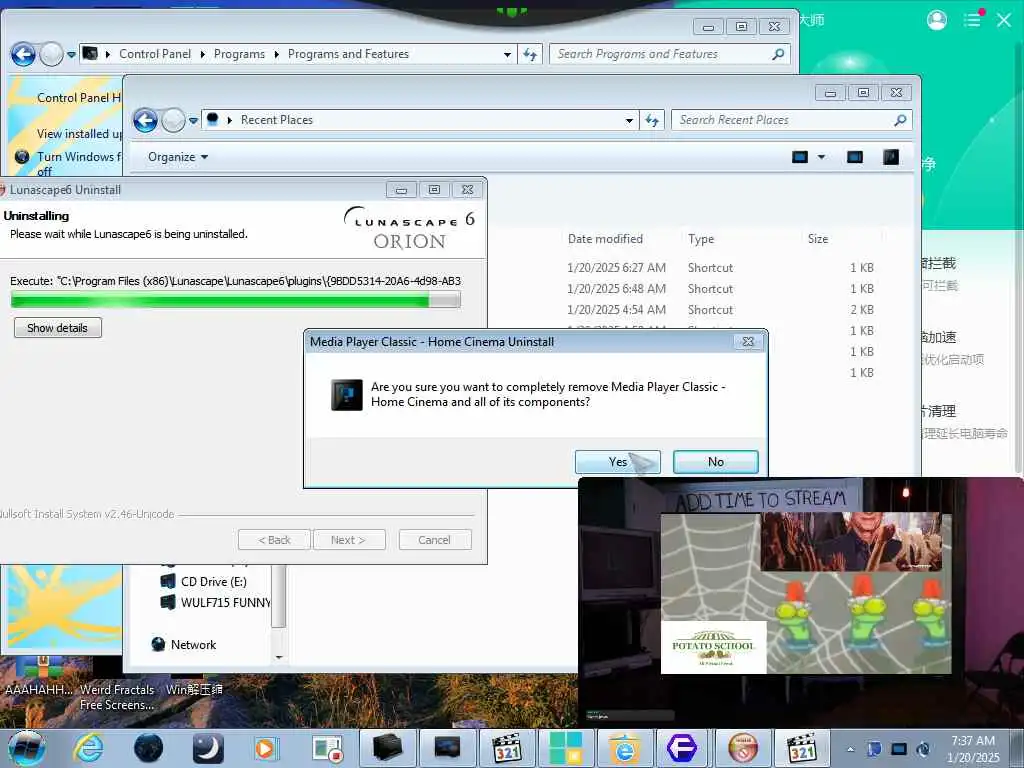Open Weird Fractals Free Screens desktop icon
1024x768 pixels.
[x=118, y=697]
